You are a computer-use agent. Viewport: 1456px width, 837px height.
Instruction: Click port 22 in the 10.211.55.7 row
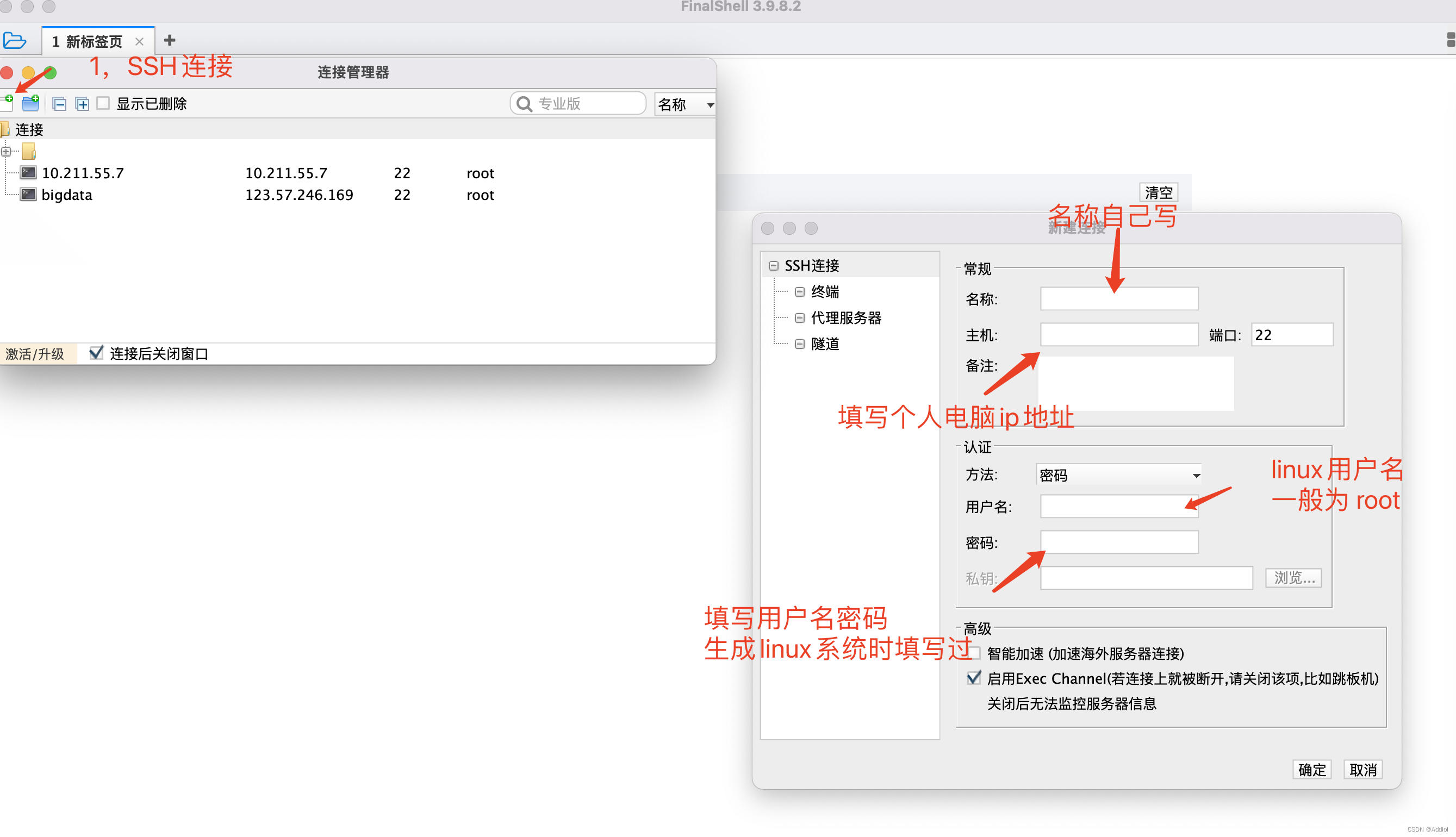pos(402,173)
